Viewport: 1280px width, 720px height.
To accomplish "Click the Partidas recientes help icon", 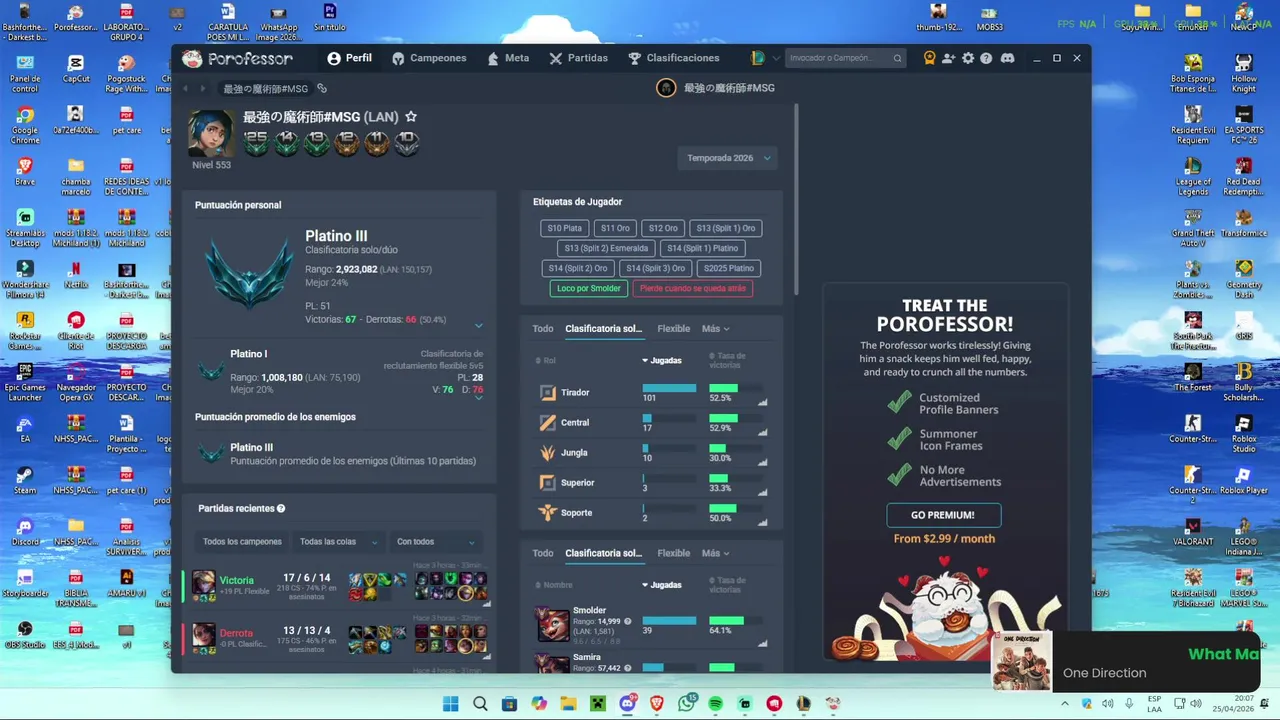I will click(x=281, y=509).
